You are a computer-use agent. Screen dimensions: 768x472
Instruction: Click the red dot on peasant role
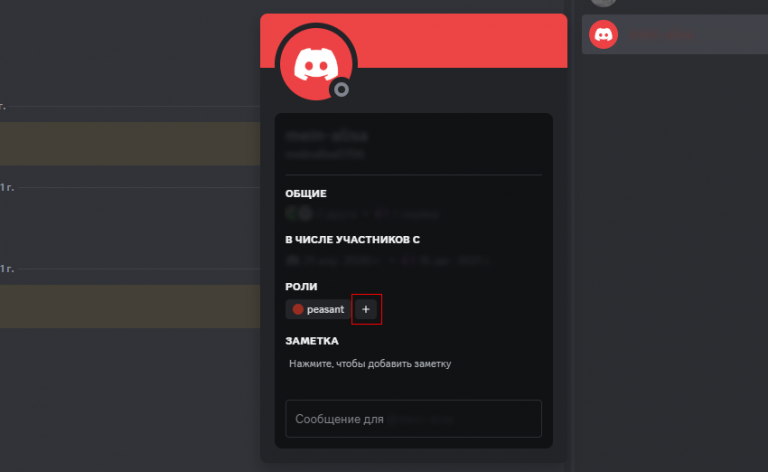click(x=298, y=309)
